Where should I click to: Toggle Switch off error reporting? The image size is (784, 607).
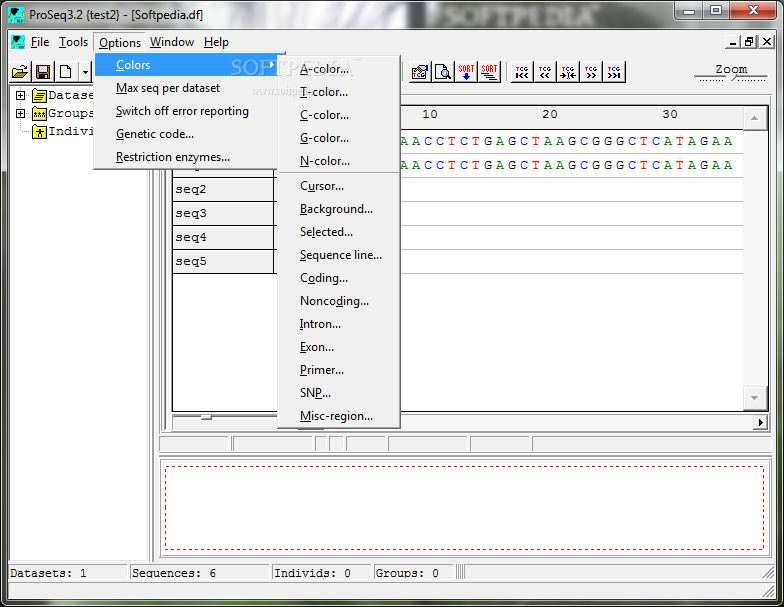(186, 111)
